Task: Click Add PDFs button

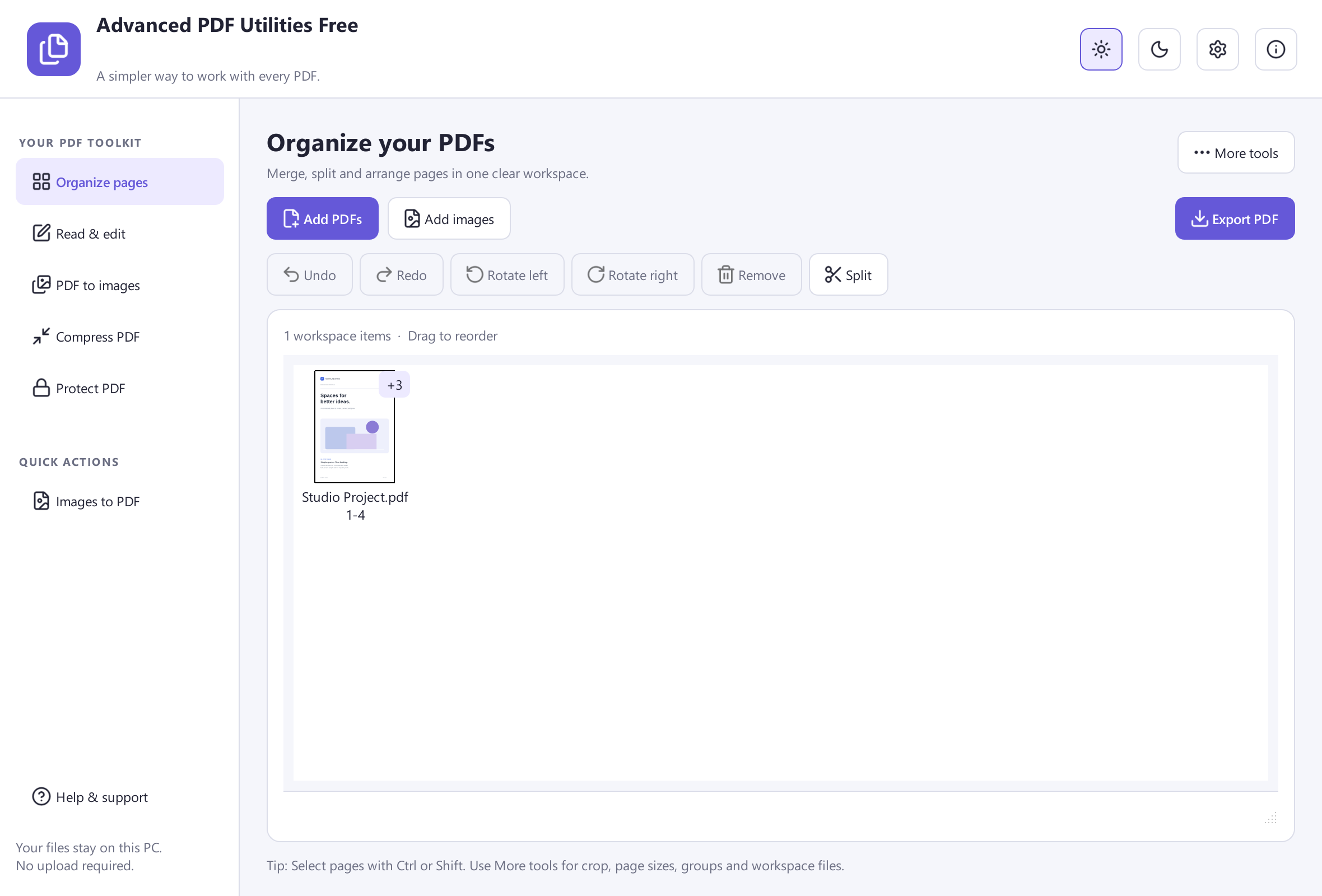Action: [x=322, y=219]
